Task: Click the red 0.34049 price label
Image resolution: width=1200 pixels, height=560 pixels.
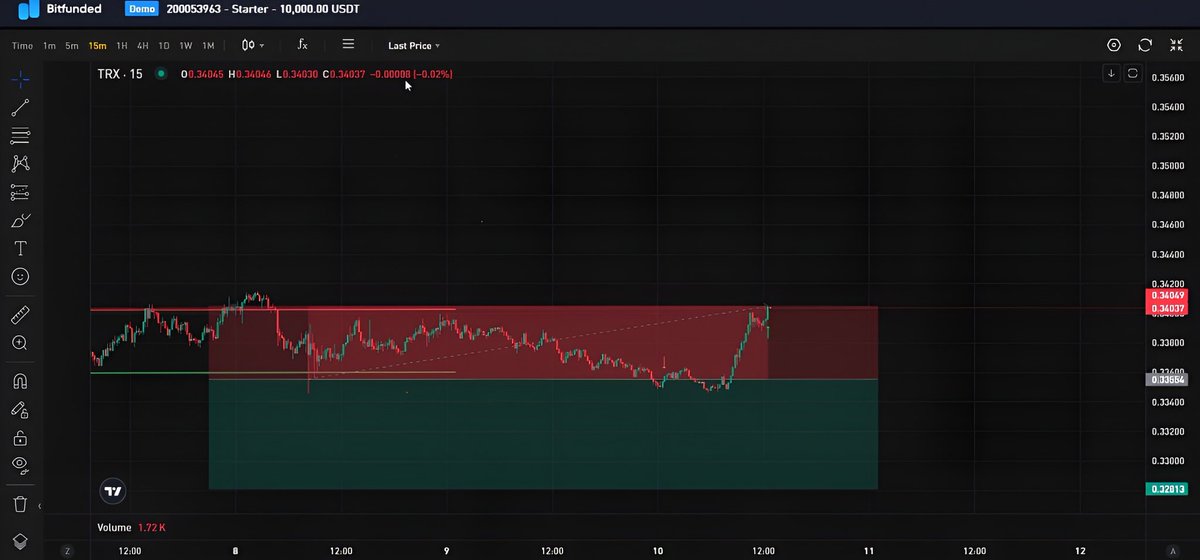Action: pos(1167,296)
